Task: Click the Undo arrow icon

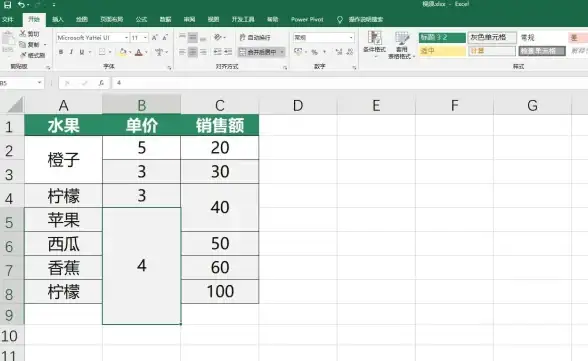Action: (21, 4)
